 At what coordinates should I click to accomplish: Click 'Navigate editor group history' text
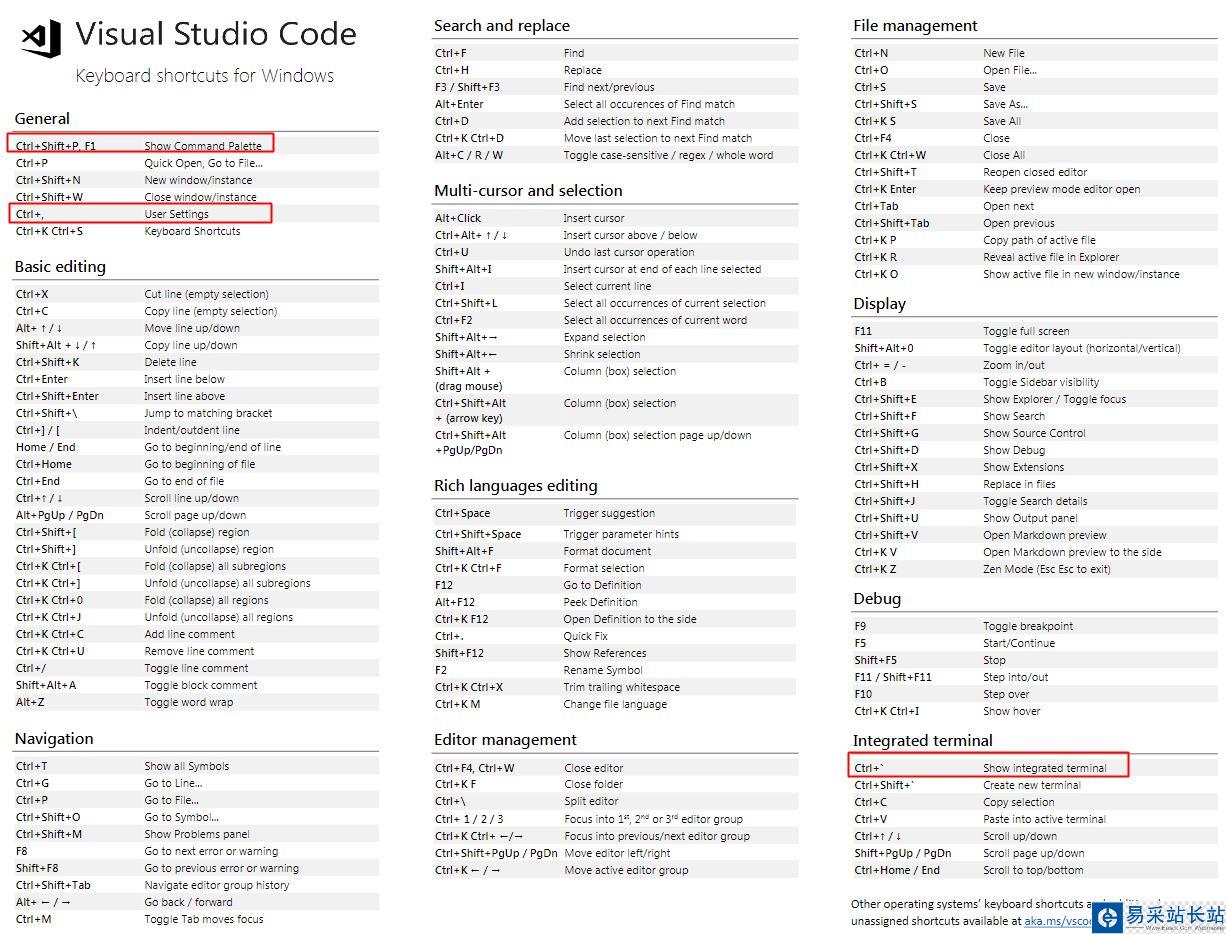tap(216, 885)
